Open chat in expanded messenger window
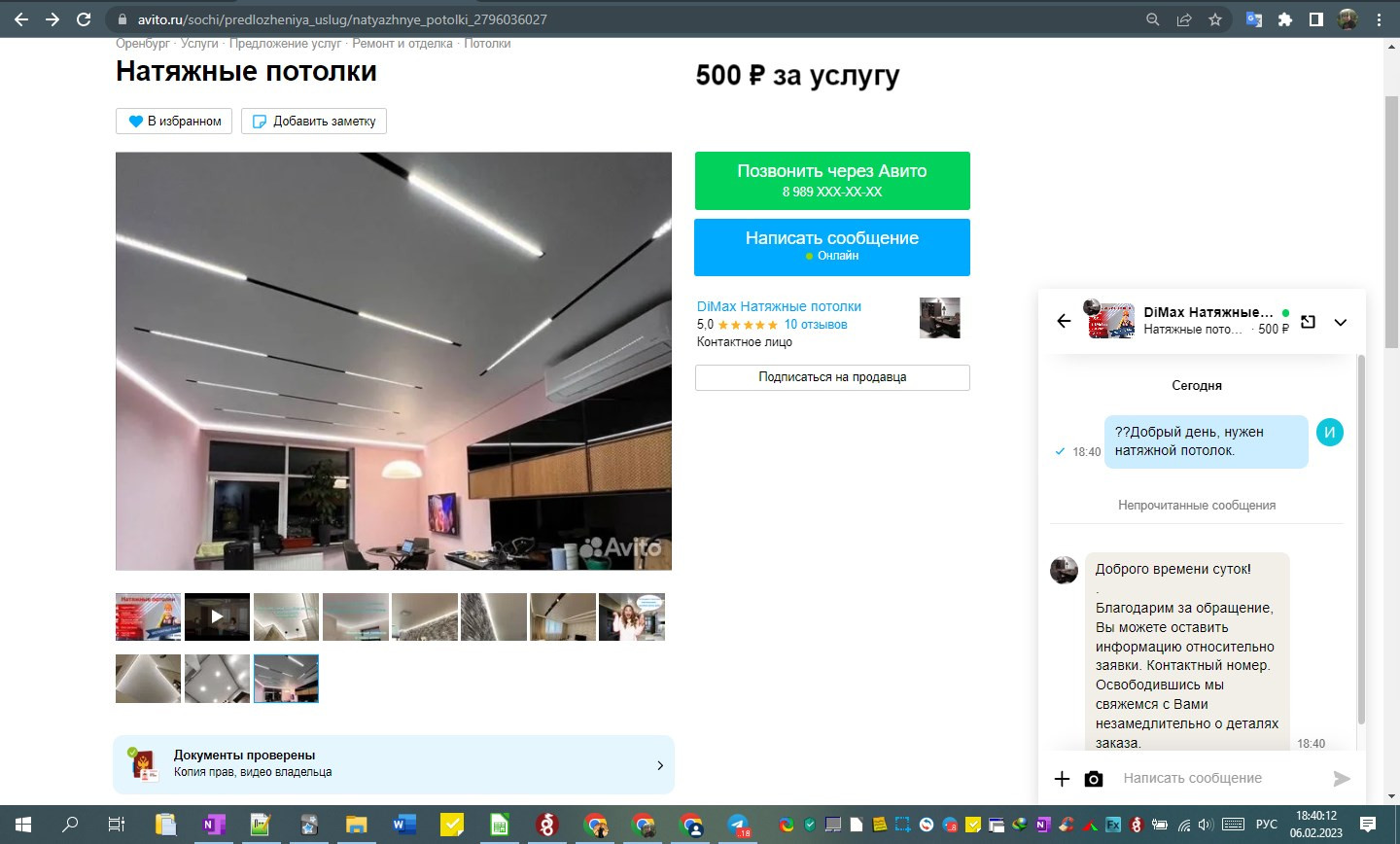 [x=1309, y=322]
